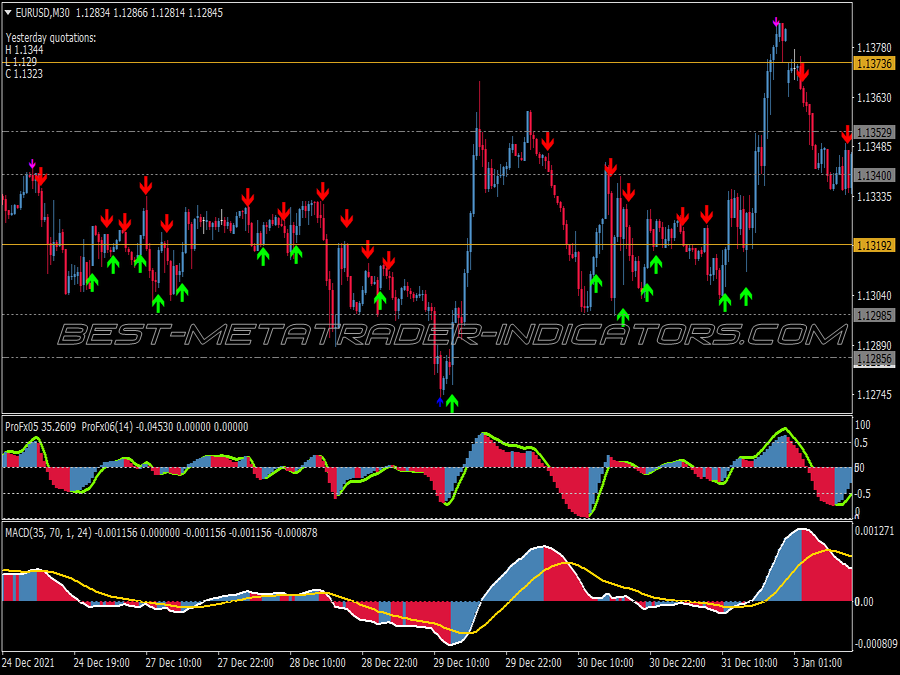The image size is (900, 675).
Task: Click the 27 Dec 10:00 time axis label
Action: pos(173,663)
